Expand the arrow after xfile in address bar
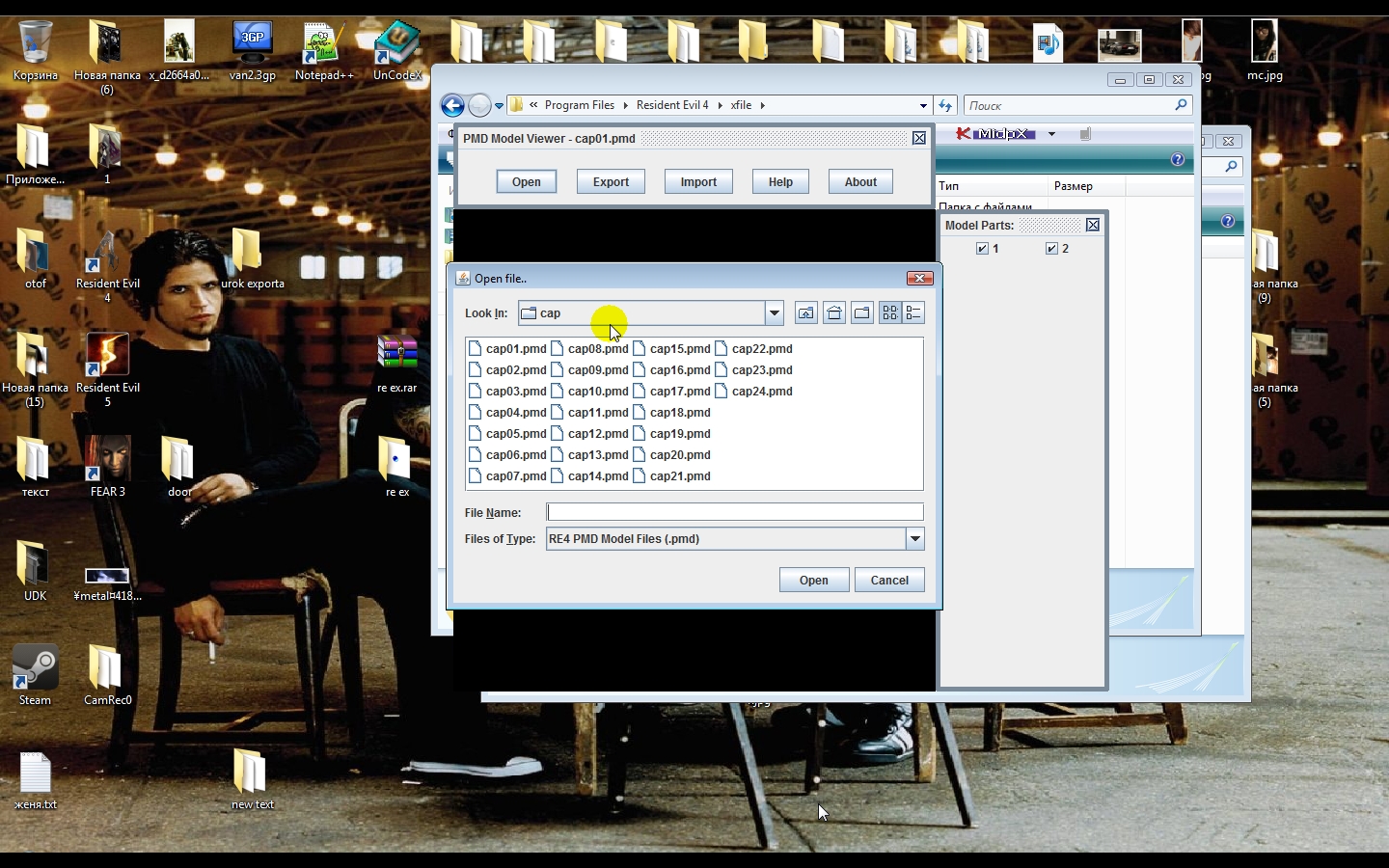The height and width of the screenshot is (868, 1389). coord(762,105)
